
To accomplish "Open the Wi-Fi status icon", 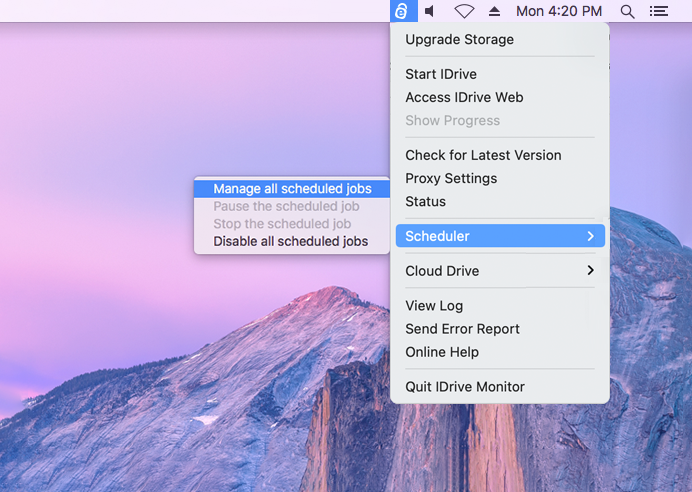I will [x=464, y=11].
